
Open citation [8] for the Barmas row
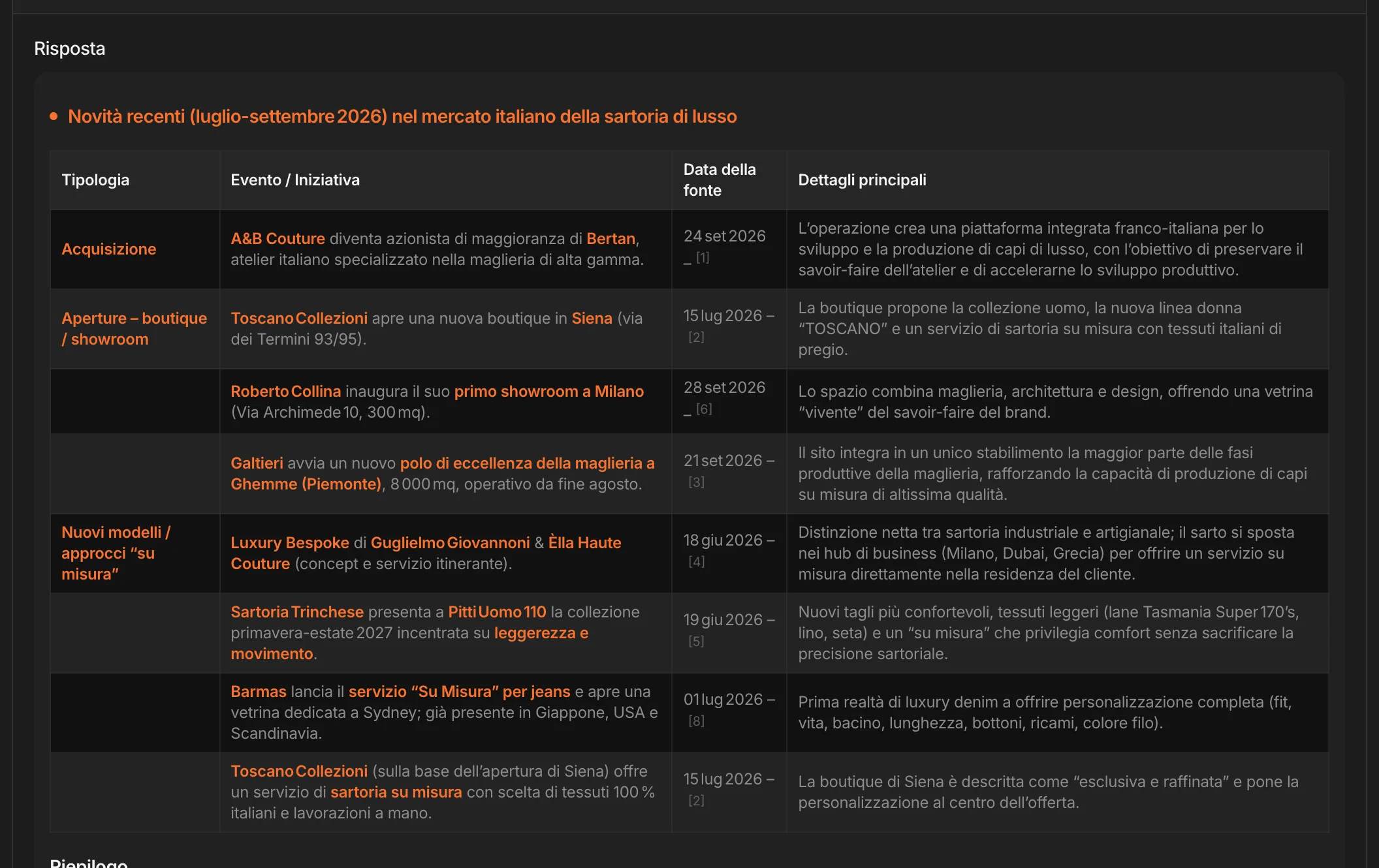click(696, 721)
